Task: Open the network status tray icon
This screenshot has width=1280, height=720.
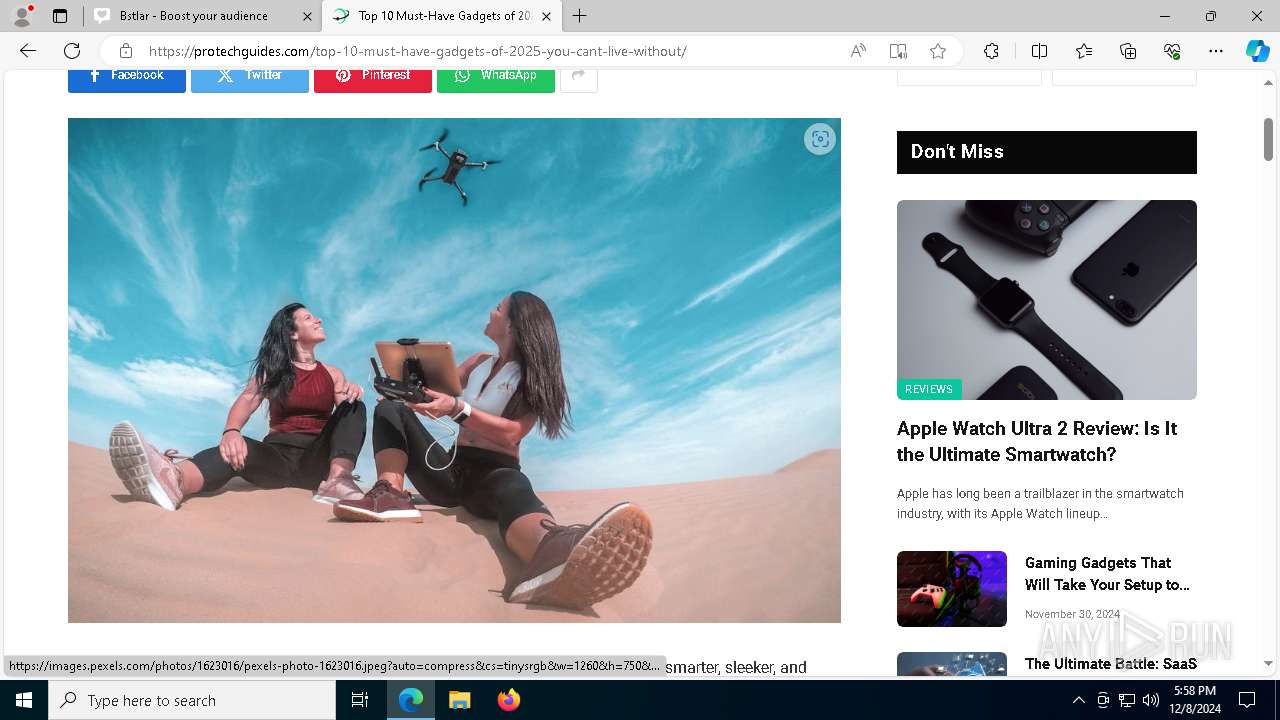Action: pyautogui.click(x=1127, y=700)
